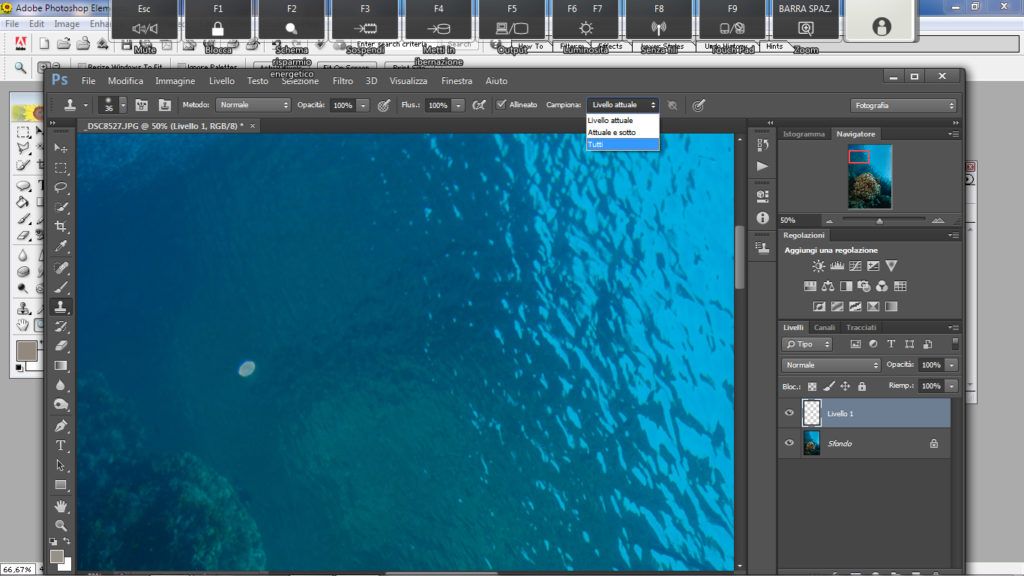
Task: Select the Lasso tool
Action: tap(61, 187)
